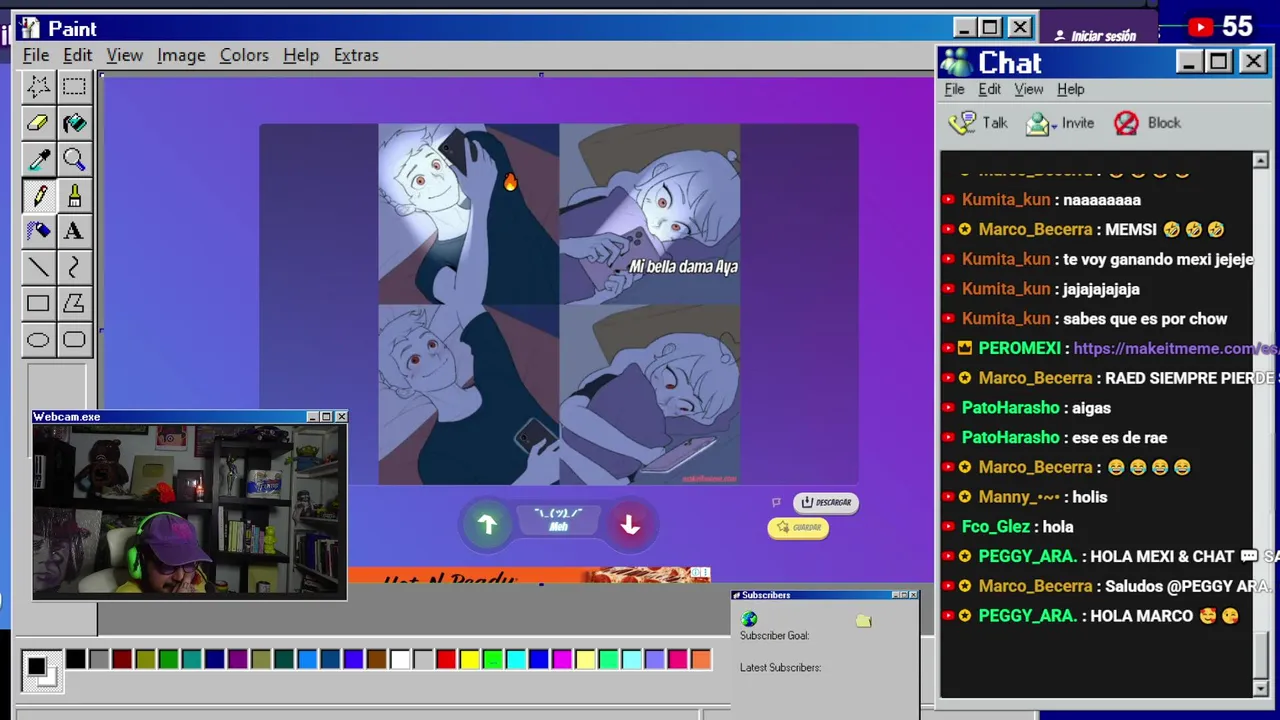Click the red downvote arrow under the meme
Screen dimensions: 1280x720
click(630, 524)
